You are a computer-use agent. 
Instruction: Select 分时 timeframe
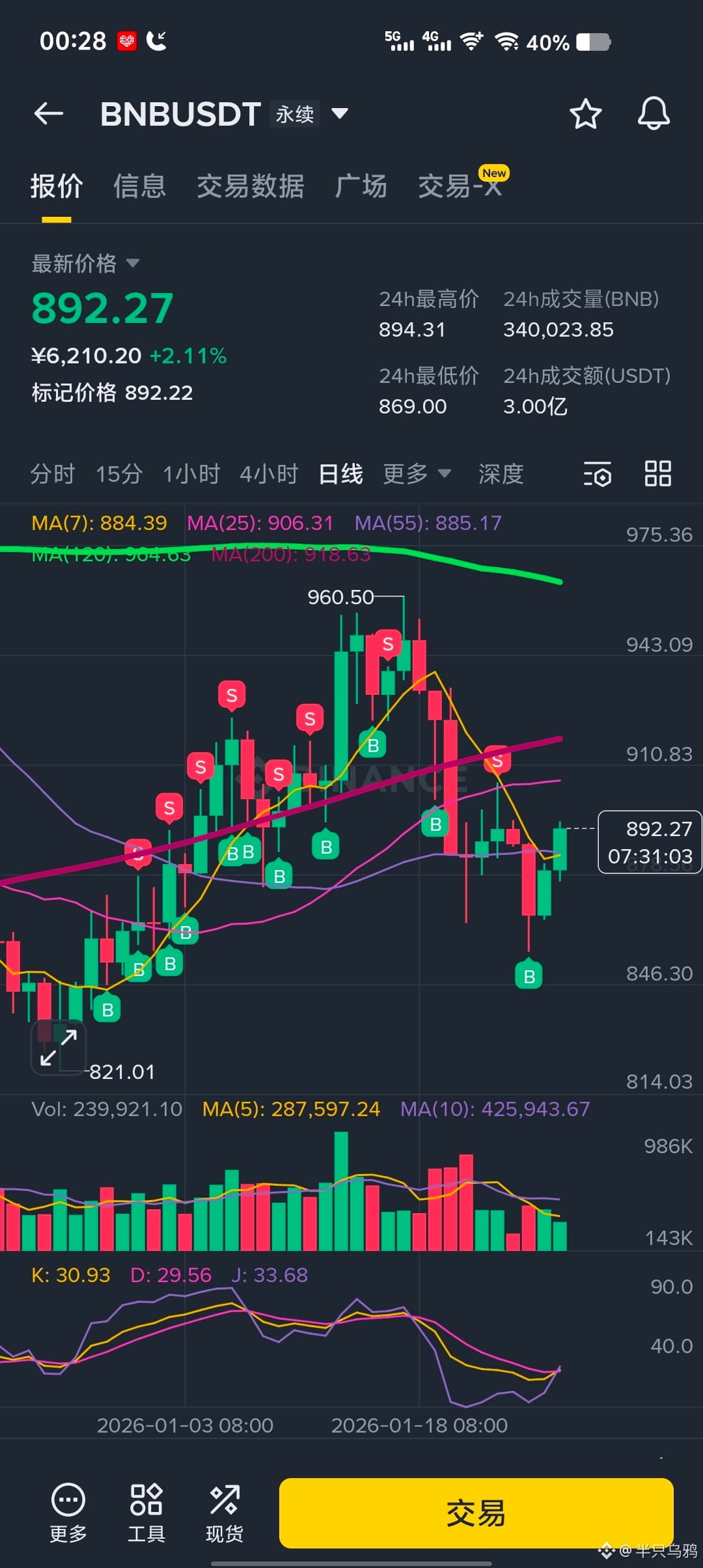[x=53, y=473]
